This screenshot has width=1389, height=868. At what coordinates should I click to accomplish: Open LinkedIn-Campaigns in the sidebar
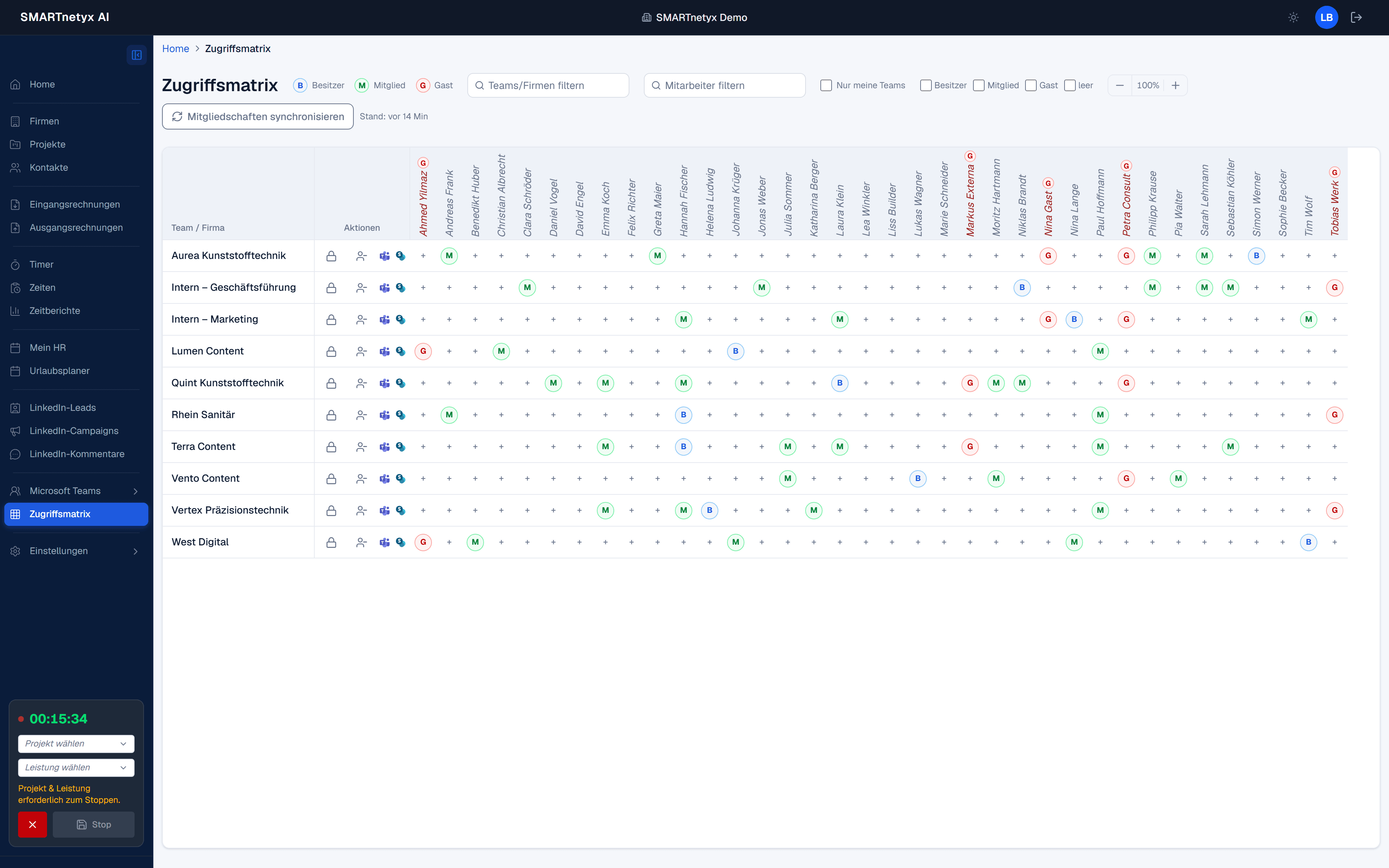76,431
